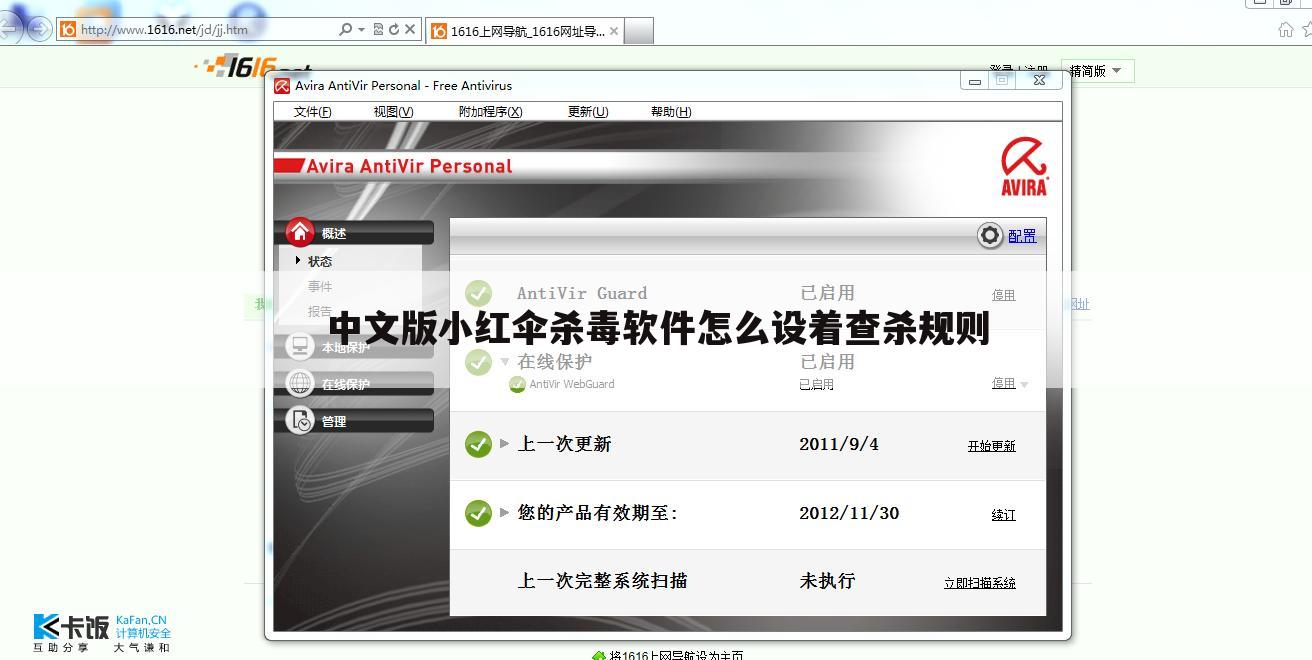Click the Avira title bar app icon
The height and width of the screenshot is (660, 1312).
283,86
